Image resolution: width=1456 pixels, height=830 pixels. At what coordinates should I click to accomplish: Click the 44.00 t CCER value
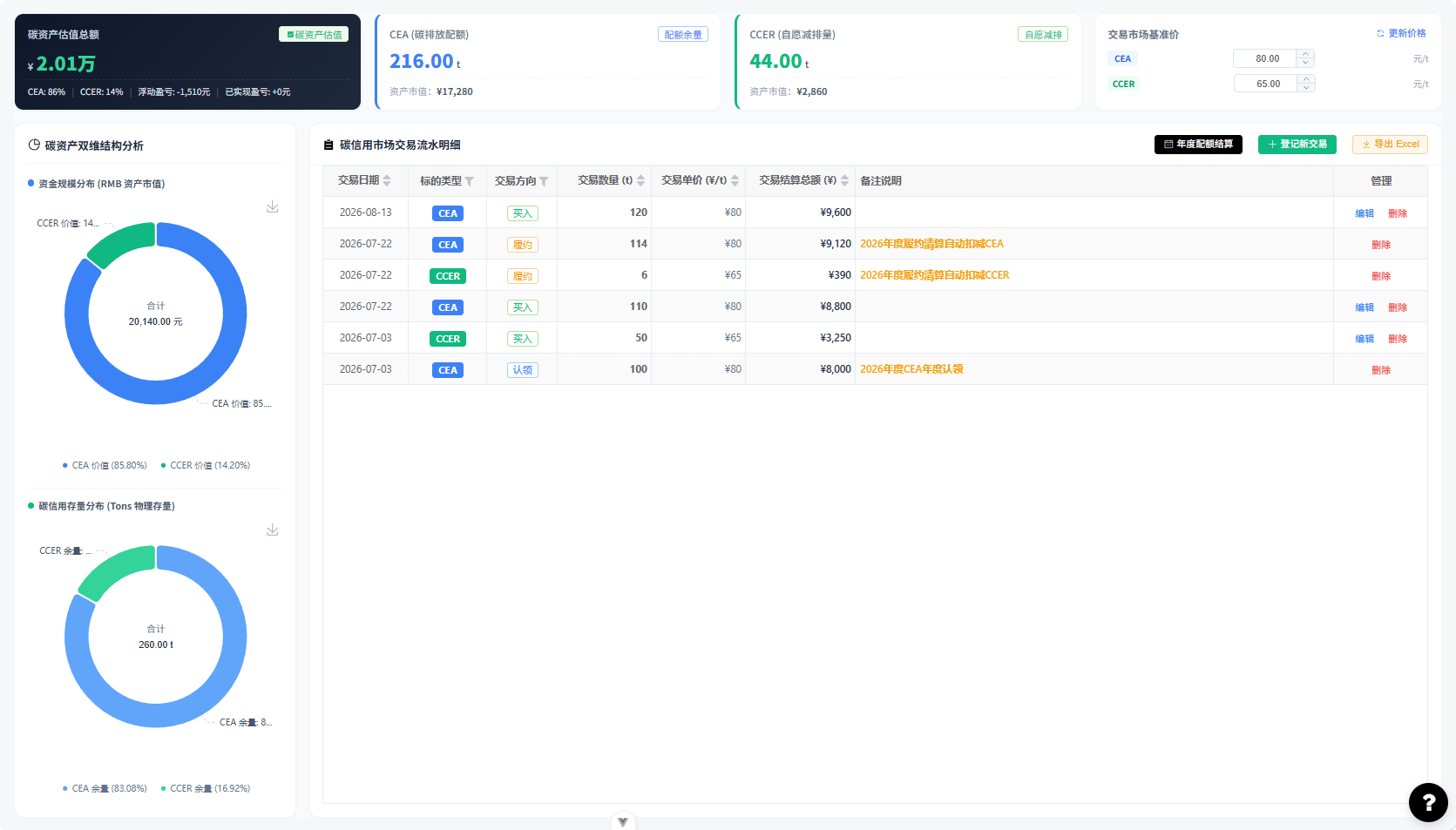click(780, 62)
